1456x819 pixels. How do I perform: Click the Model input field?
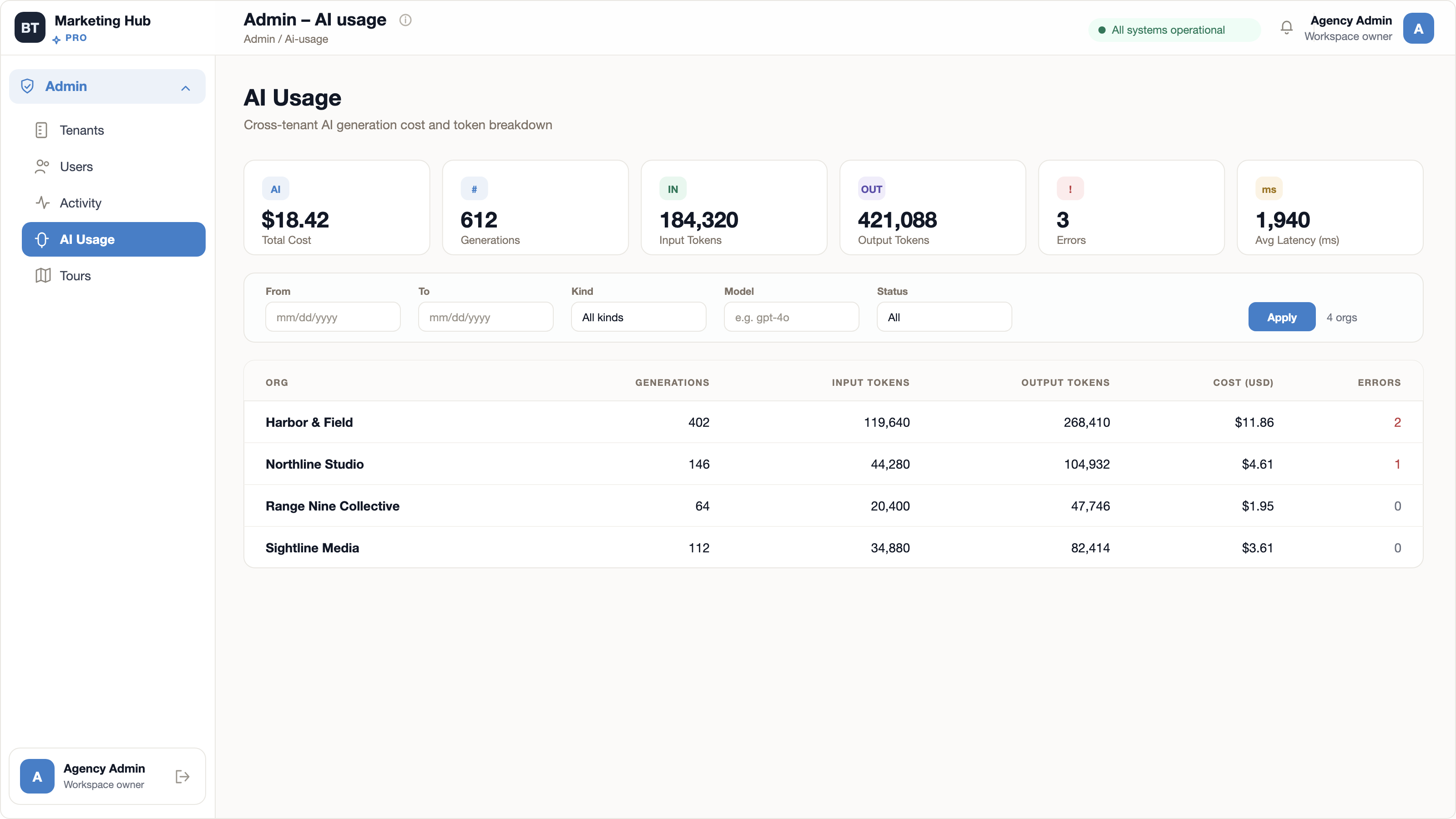[791, 317]
